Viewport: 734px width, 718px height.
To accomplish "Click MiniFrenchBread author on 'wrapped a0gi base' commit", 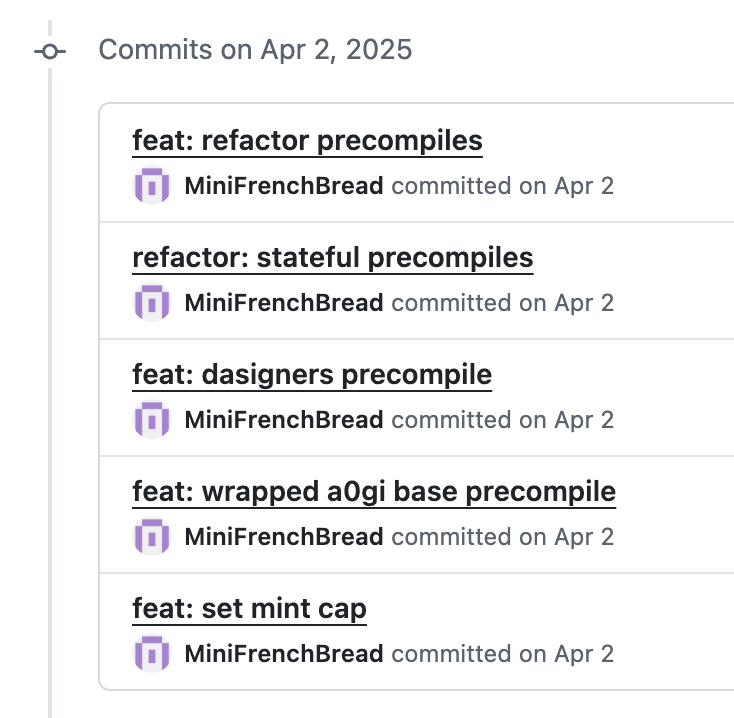I will click(x=284, y=537).
